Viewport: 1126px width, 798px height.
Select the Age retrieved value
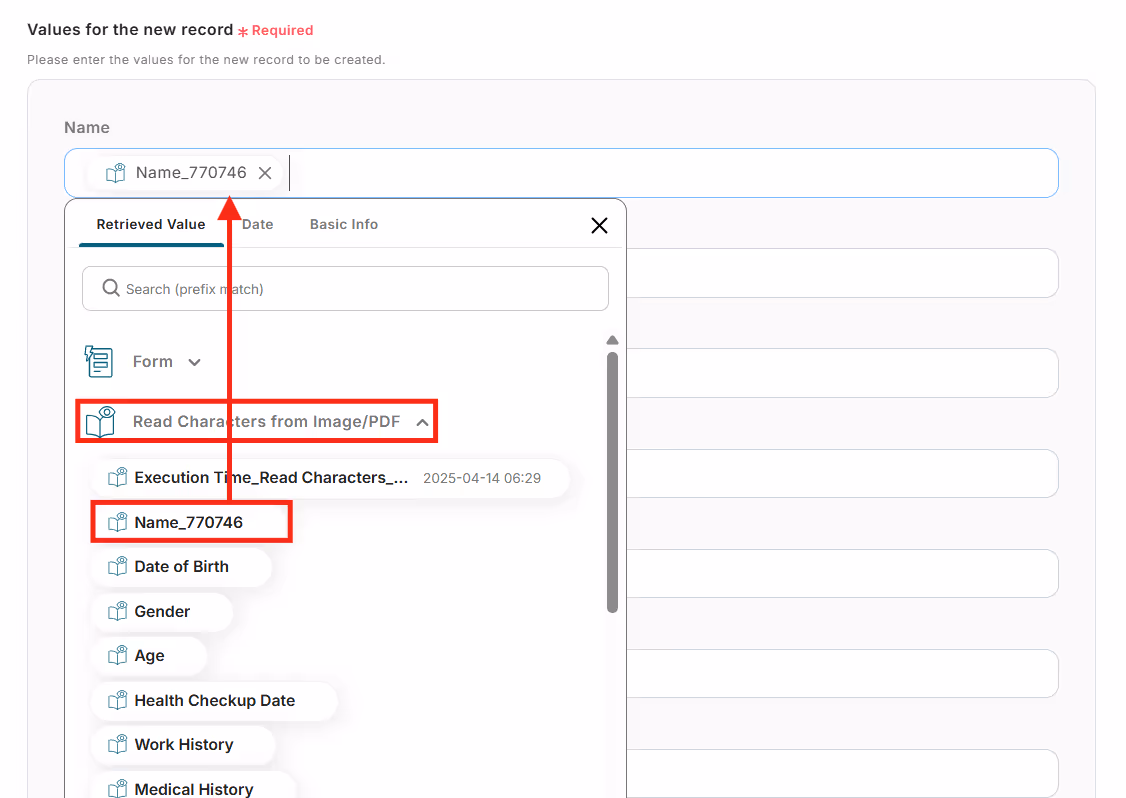pyautogui.click(x=149, y=656)
